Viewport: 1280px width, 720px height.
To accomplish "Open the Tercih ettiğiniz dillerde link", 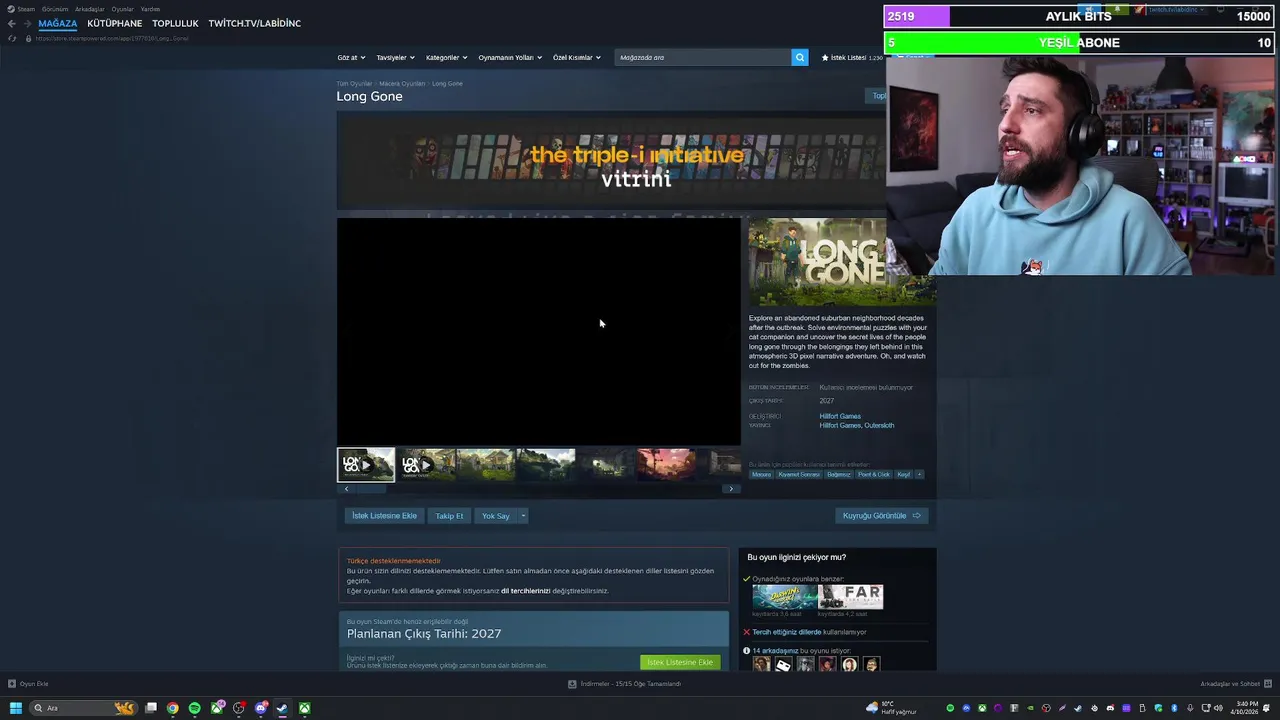I will click(787, 632).
